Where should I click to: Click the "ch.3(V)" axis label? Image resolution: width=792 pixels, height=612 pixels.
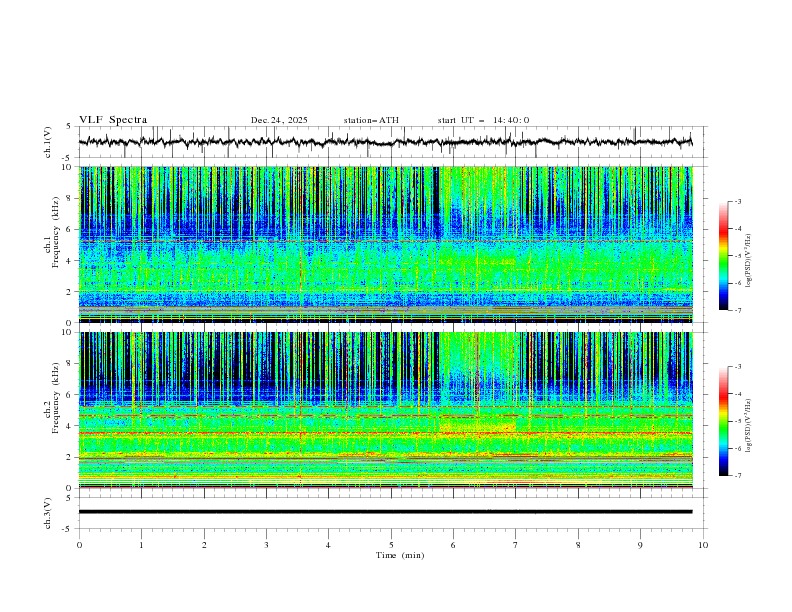point(48,513)
